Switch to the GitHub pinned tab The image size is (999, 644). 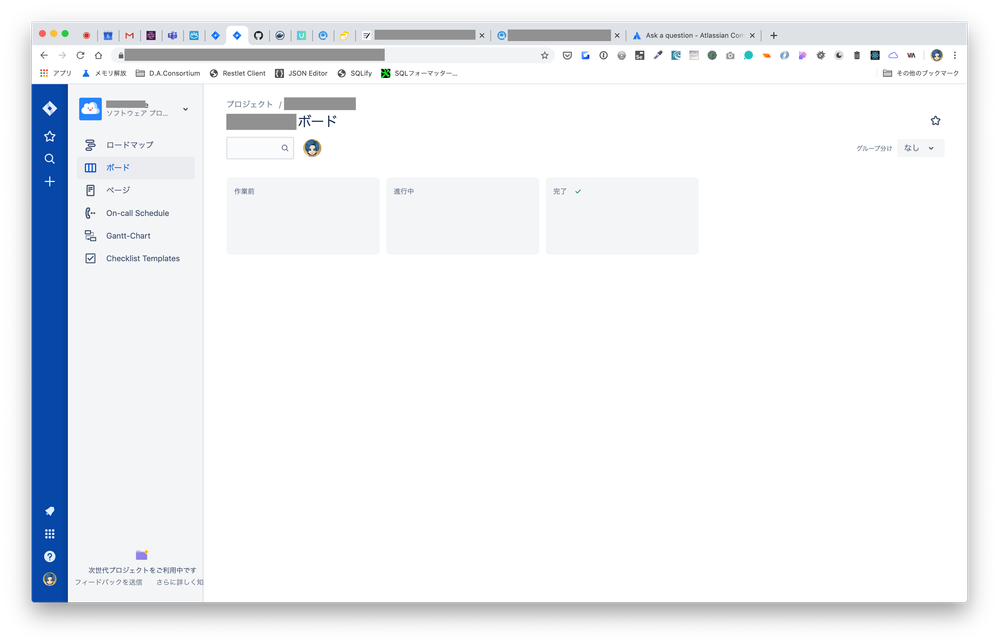point(258,36)
